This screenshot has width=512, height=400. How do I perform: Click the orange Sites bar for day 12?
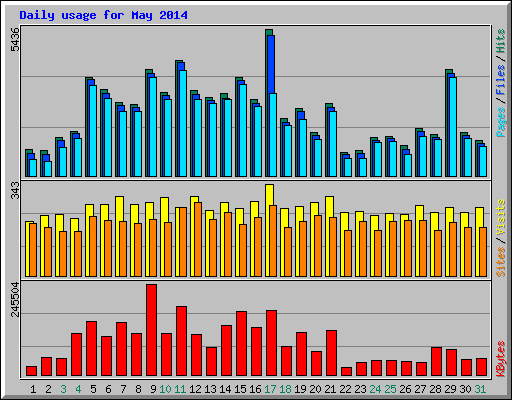198,239
